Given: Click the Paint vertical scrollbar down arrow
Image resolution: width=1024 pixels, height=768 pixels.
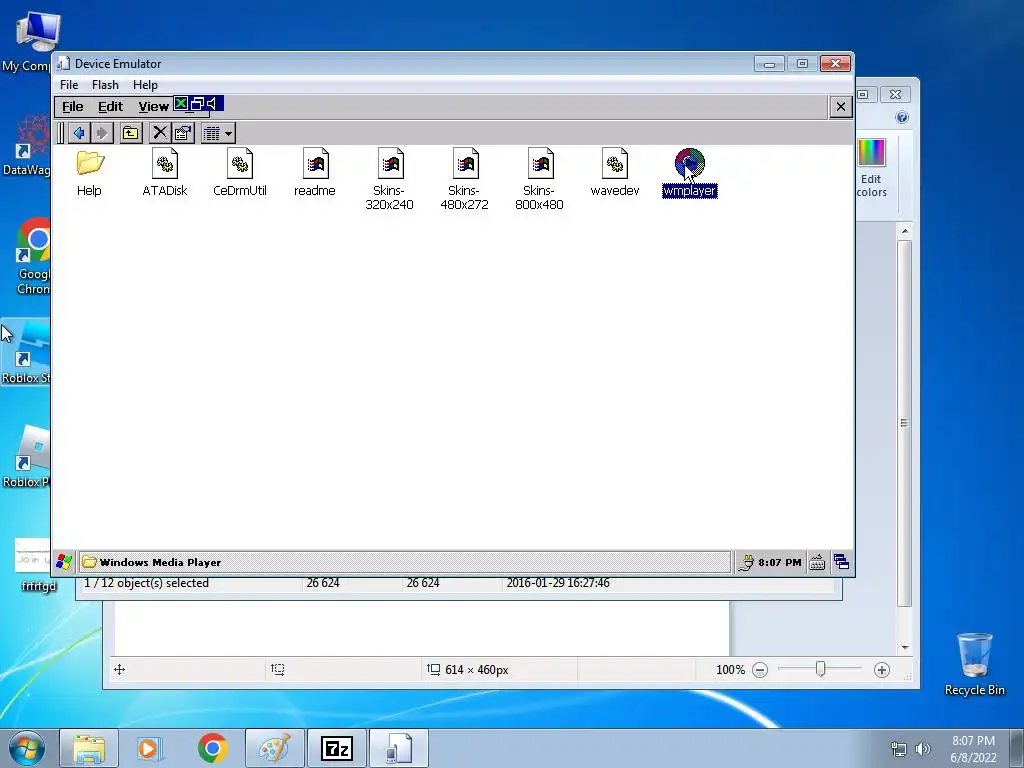Looking at the screenshot, I should pos(904,647).
